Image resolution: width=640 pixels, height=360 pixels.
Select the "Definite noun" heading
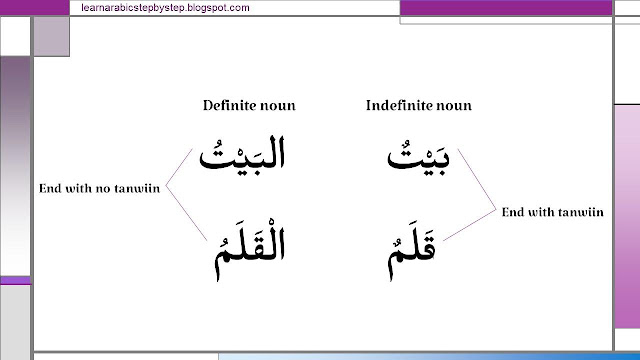point(249,106)
